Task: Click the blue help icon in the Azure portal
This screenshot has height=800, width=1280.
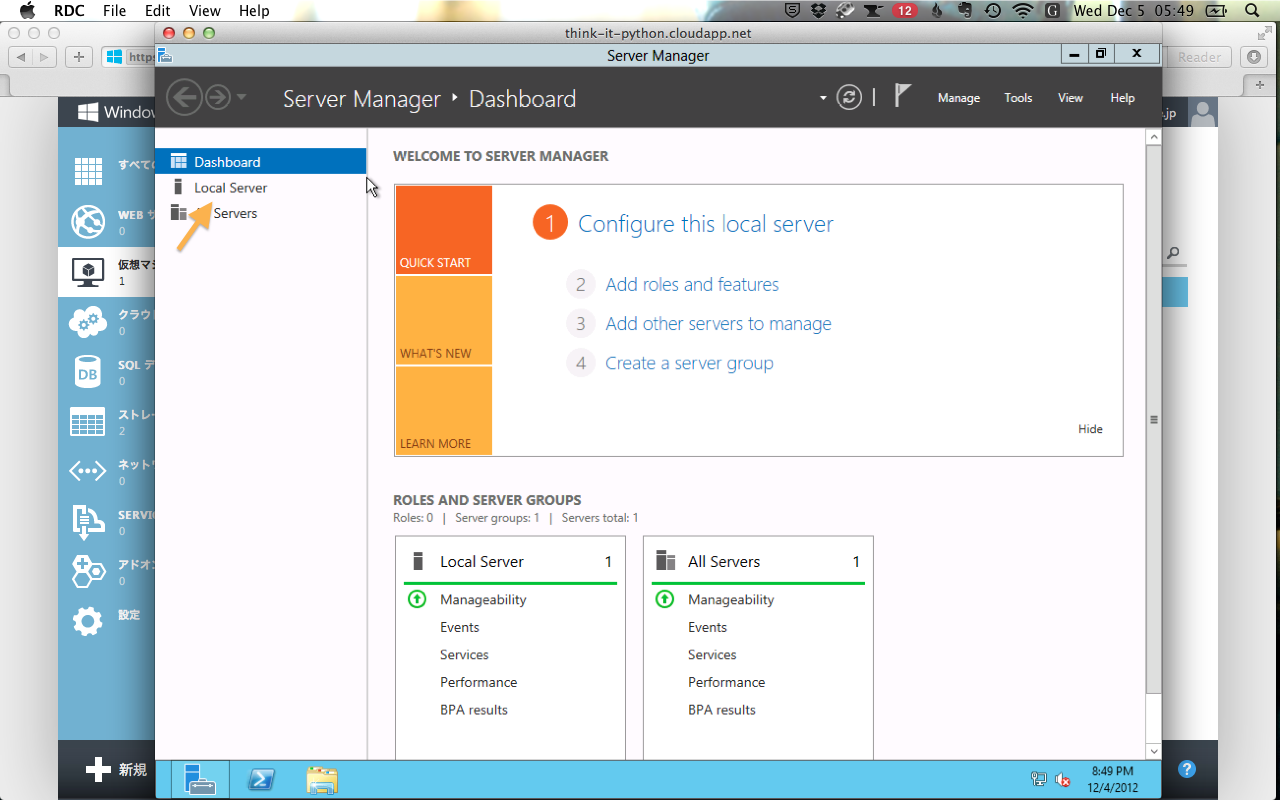Action: [x=1187, y=769]
